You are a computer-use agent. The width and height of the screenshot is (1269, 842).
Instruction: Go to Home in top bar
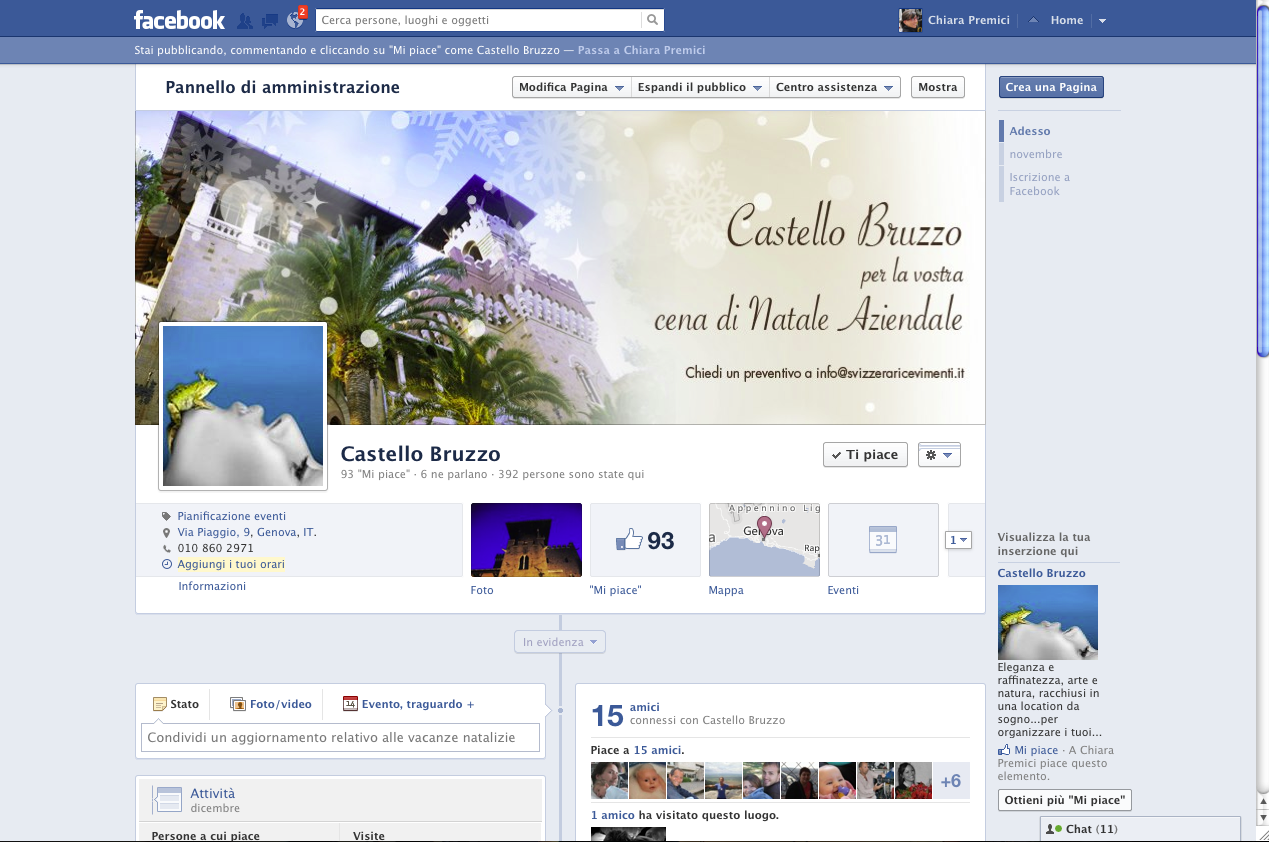click(1067, 20)
